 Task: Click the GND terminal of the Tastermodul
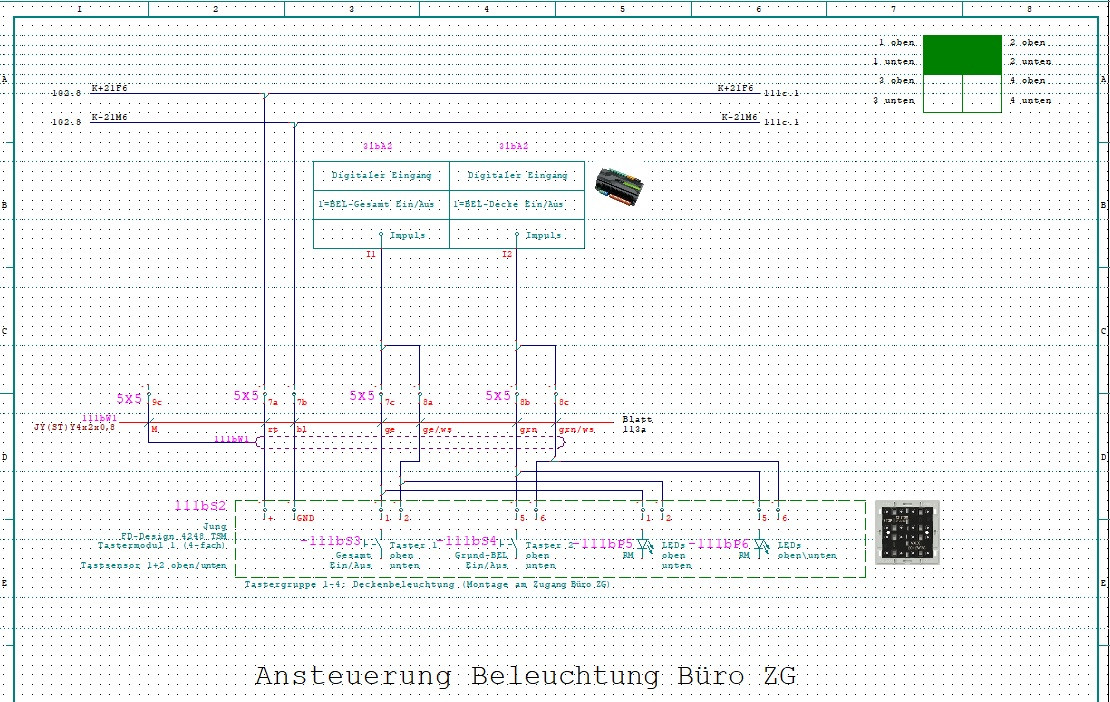point(294,510)
